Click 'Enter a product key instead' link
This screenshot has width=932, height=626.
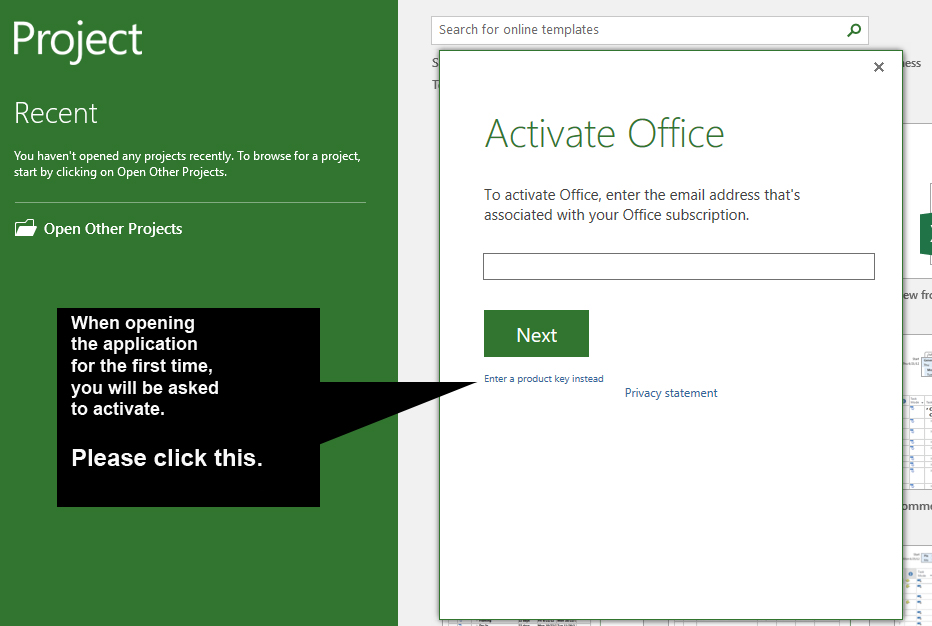pyautogui.click(x=543, y=379)
